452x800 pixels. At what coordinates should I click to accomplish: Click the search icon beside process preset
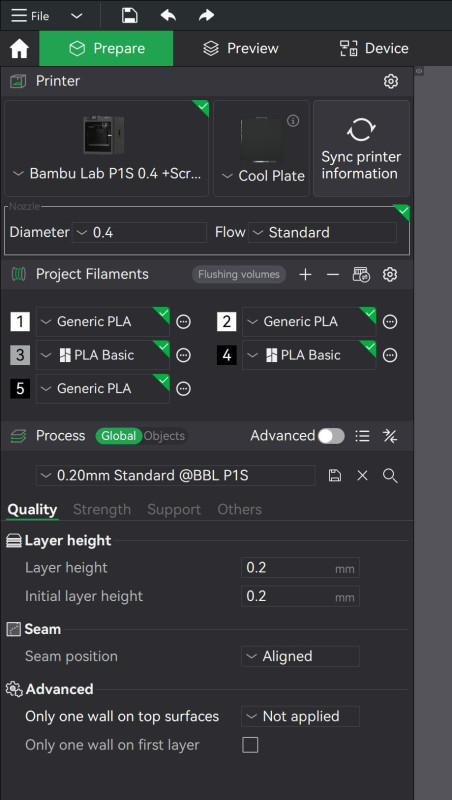point(390,476)
